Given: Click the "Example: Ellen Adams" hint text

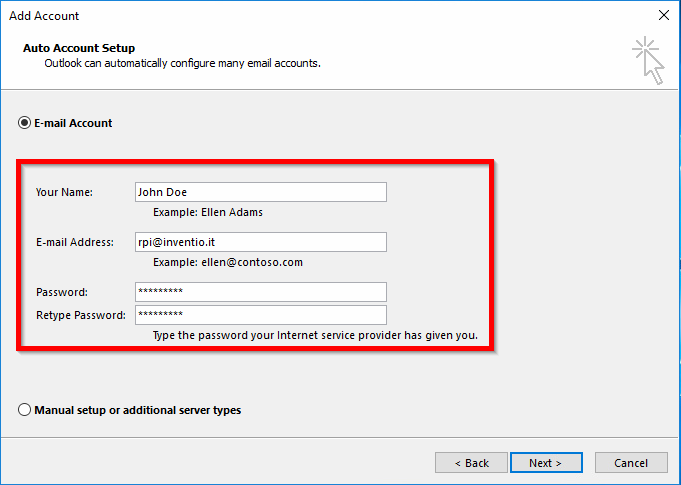Looking at the screenshot, I should click(208, 212).
